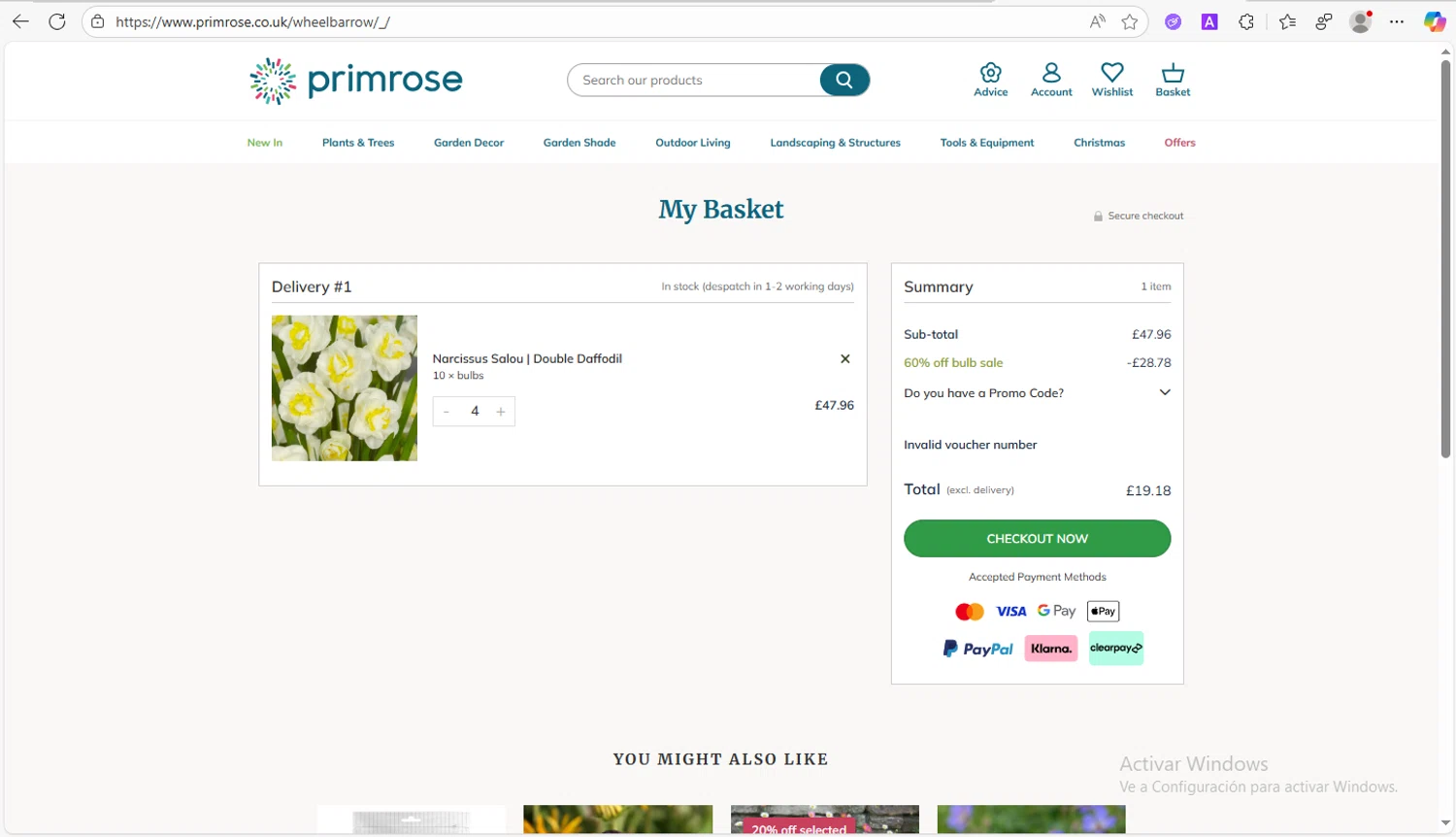
Task: Remove Narcissus Salou with the X icon
Action: 845,359
